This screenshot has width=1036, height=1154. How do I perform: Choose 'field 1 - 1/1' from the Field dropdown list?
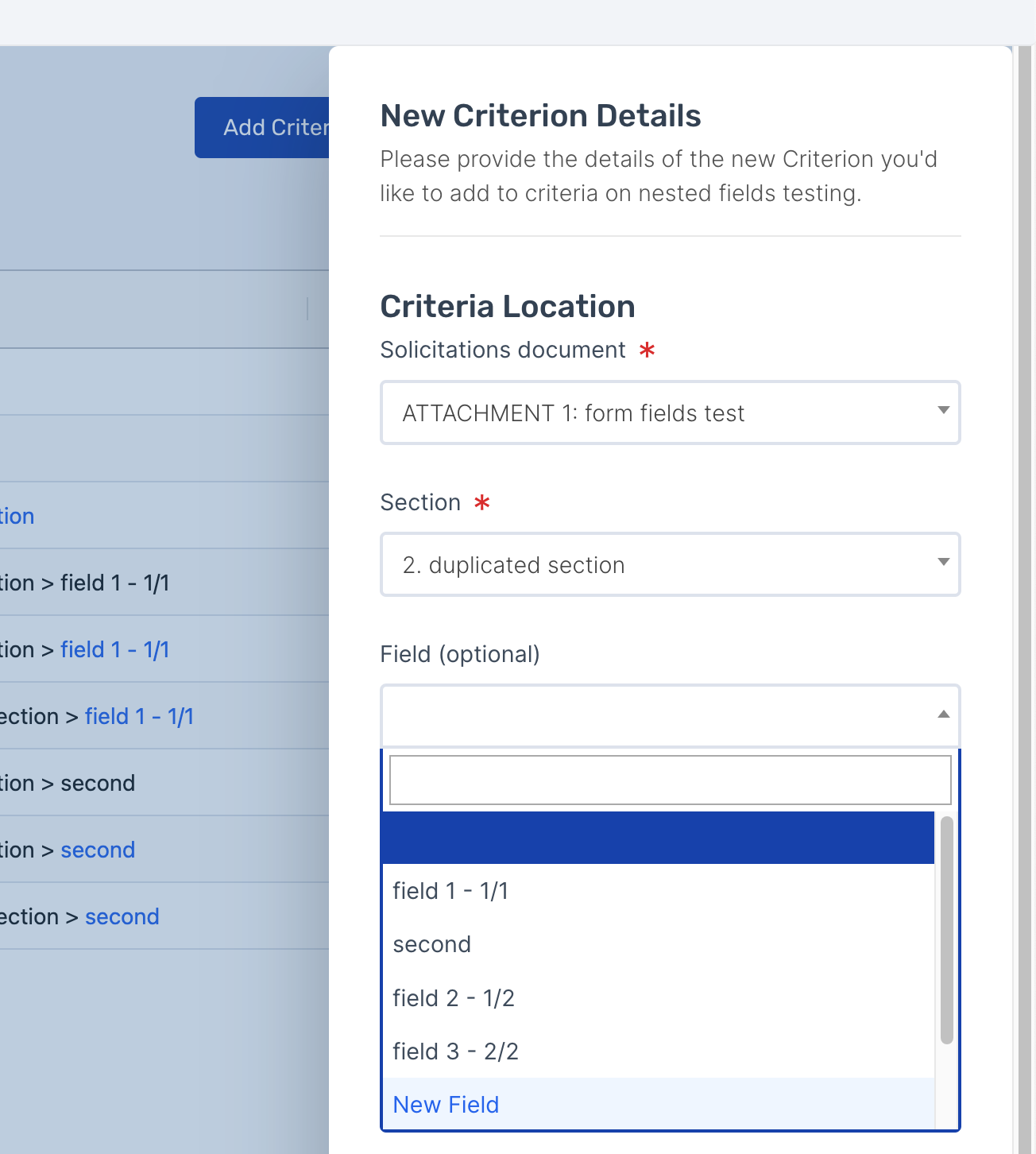click(x=450, y=891)
